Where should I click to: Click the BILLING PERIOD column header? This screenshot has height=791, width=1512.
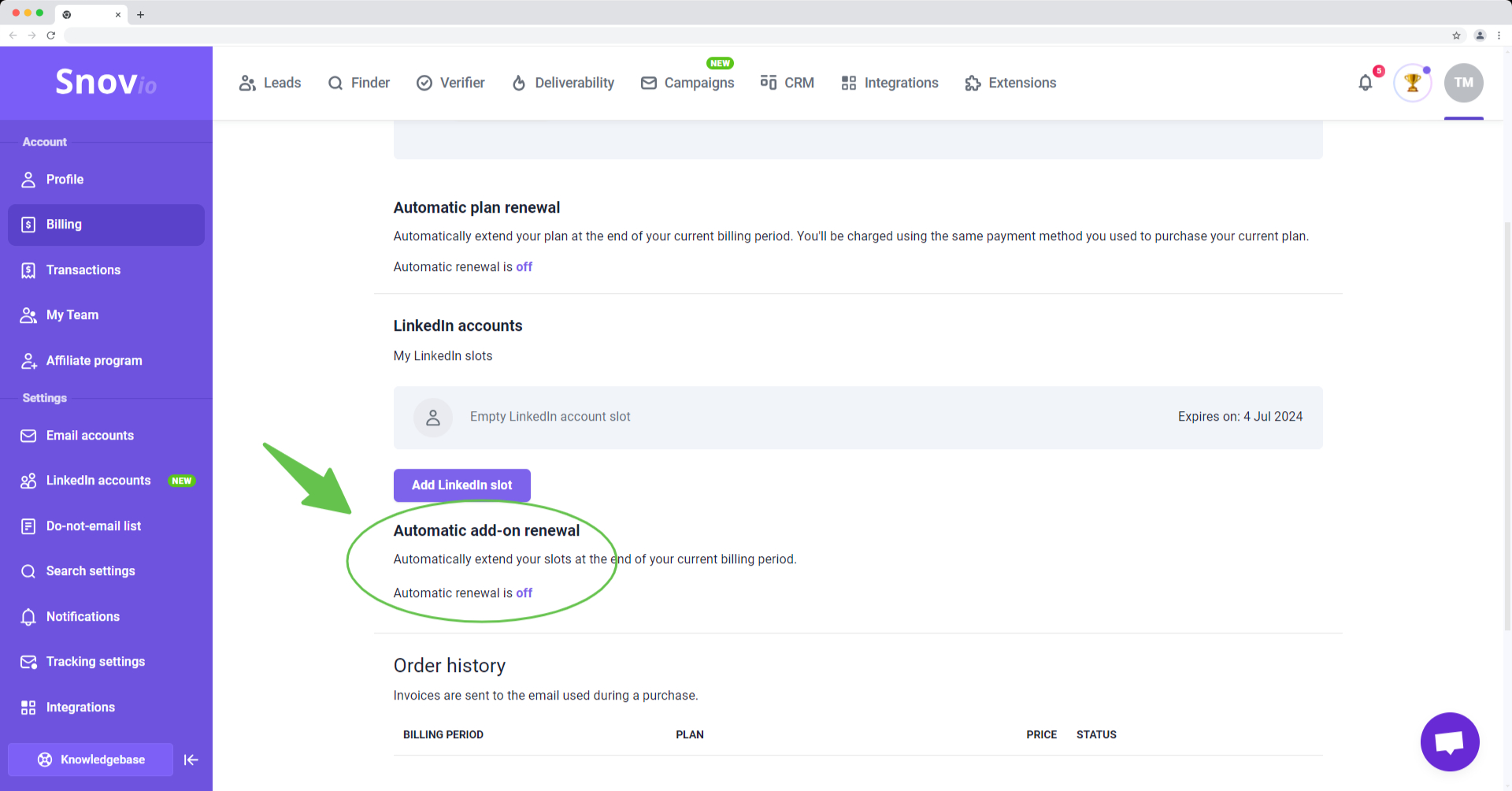443,734
